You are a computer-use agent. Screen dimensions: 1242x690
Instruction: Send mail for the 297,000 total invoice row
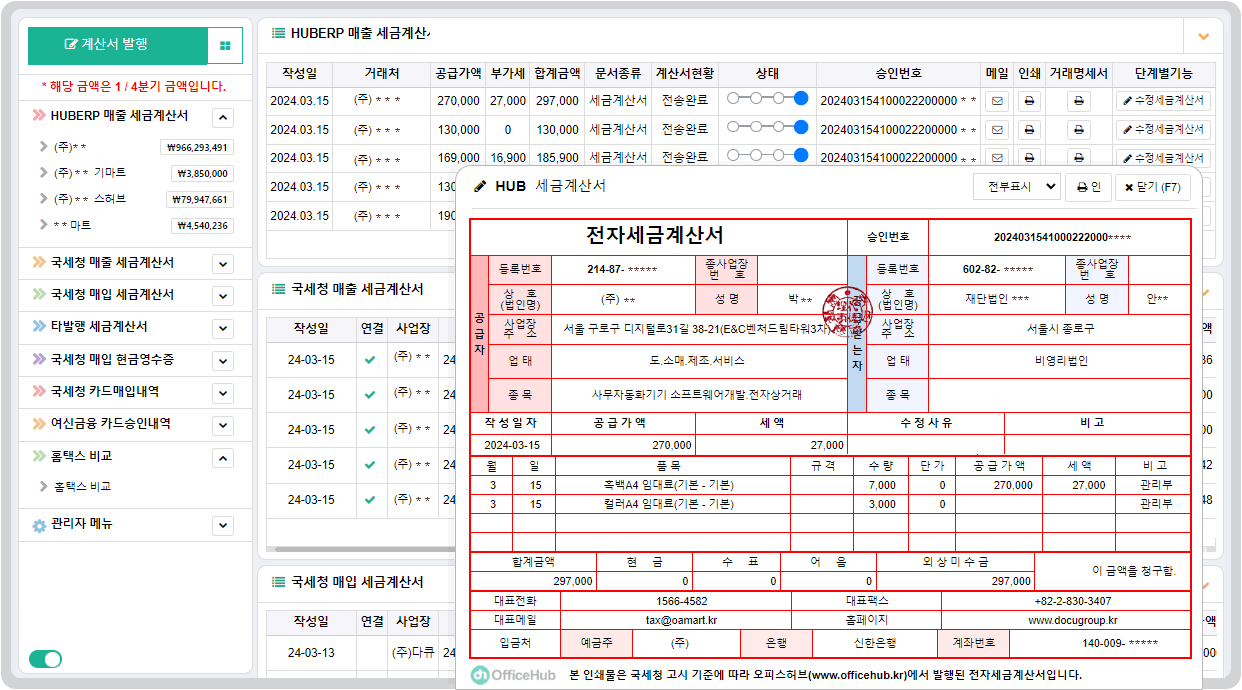(996, 101)
